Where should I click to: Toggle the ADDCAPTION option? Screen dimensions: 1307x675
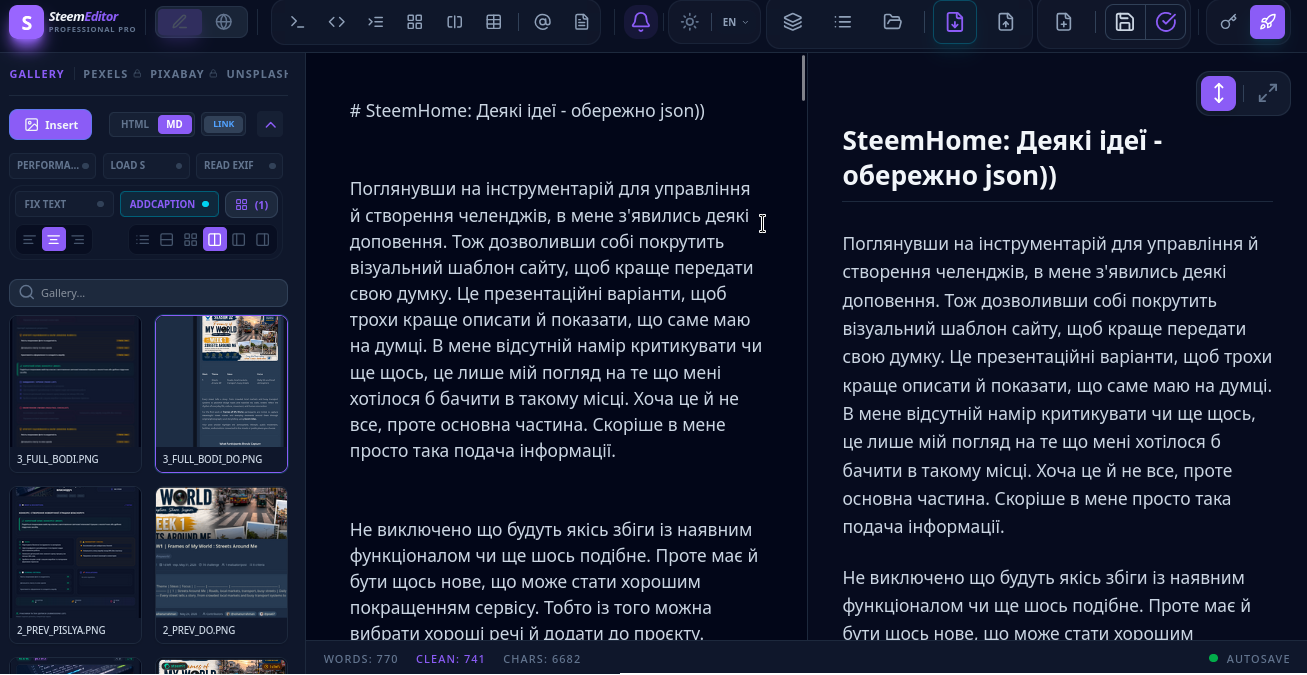click(169, 204)
